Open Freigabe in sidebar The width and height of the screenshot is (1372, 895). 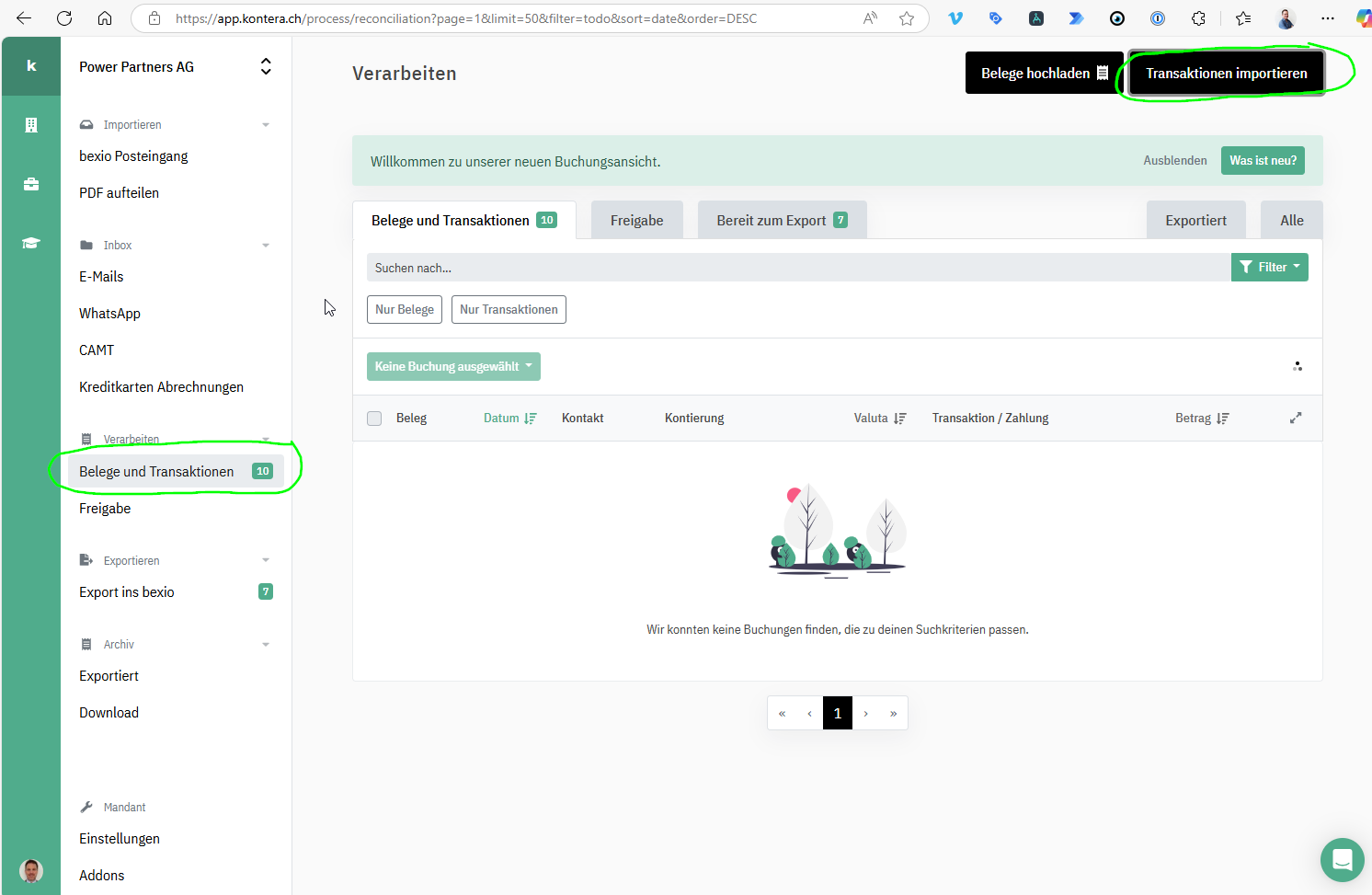coord(105,509)
